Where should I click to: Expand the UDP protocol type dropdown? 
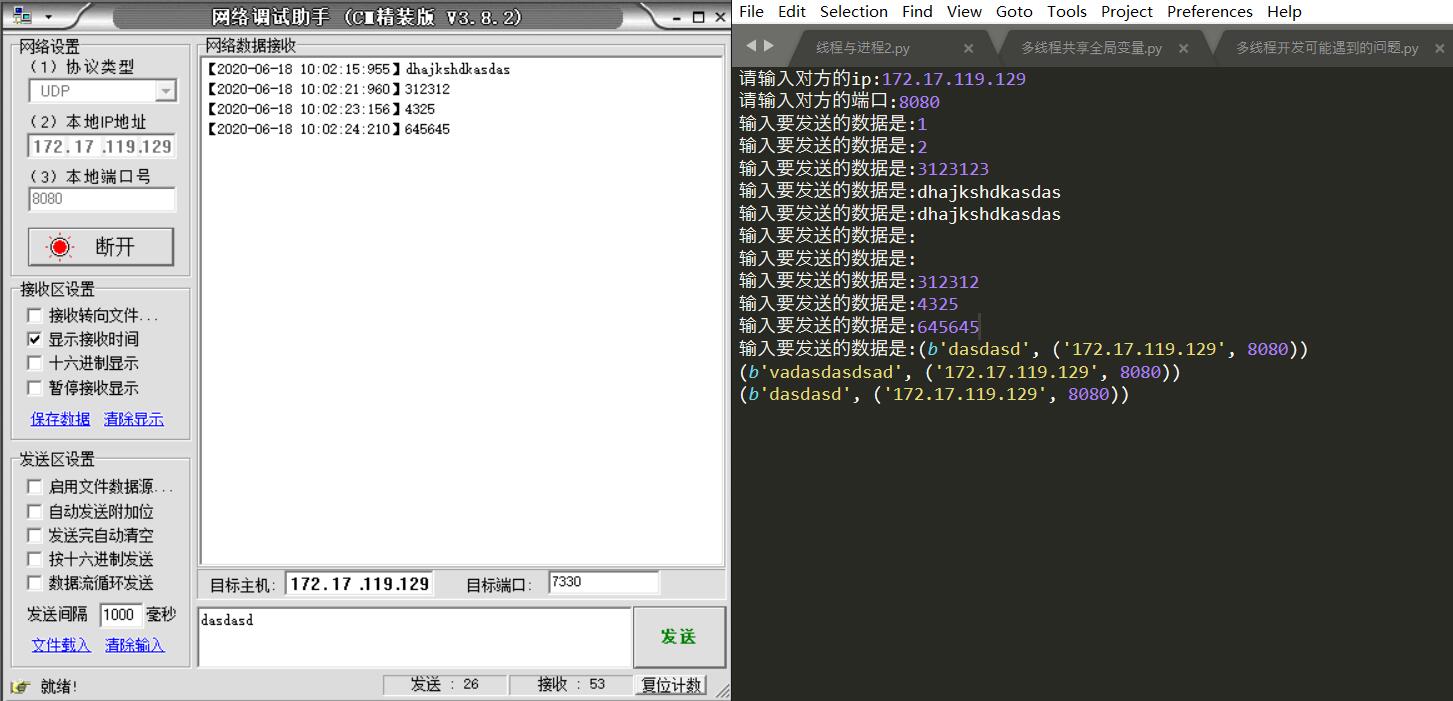coord(165,92)
